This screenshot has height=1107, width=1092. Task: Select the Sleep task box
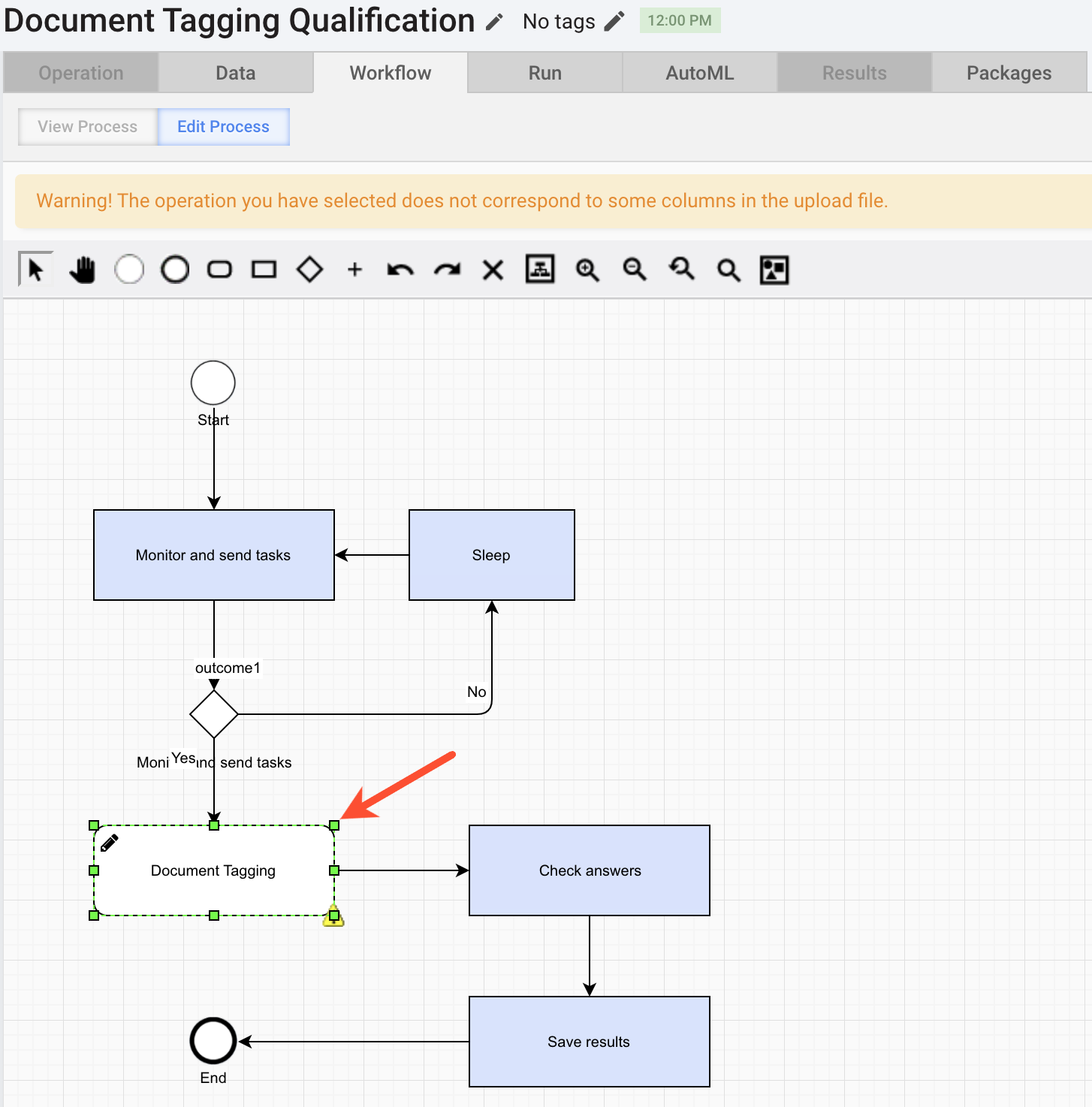492,555
